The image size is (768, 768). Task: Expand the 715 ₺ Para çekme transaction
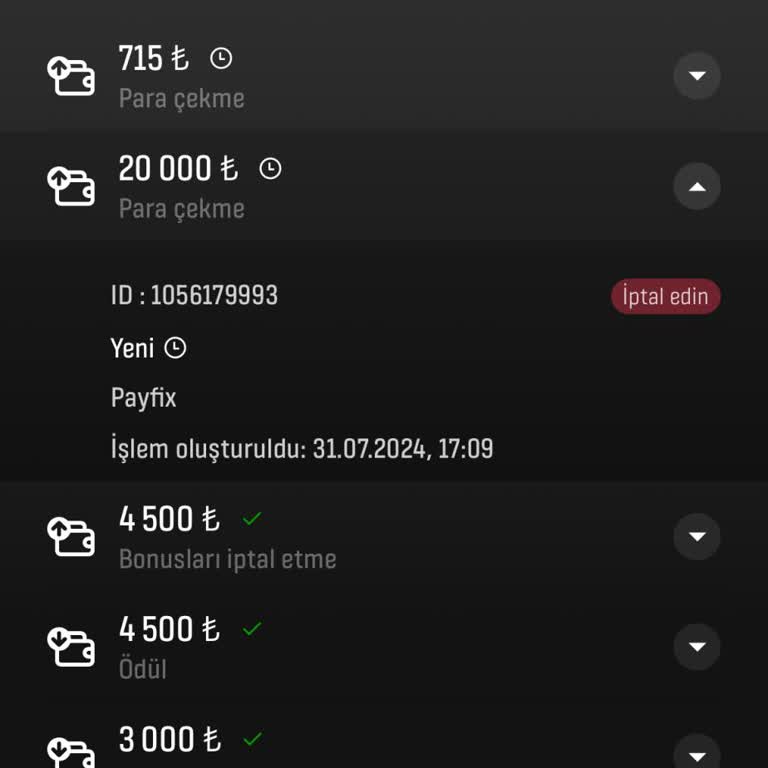697,76
